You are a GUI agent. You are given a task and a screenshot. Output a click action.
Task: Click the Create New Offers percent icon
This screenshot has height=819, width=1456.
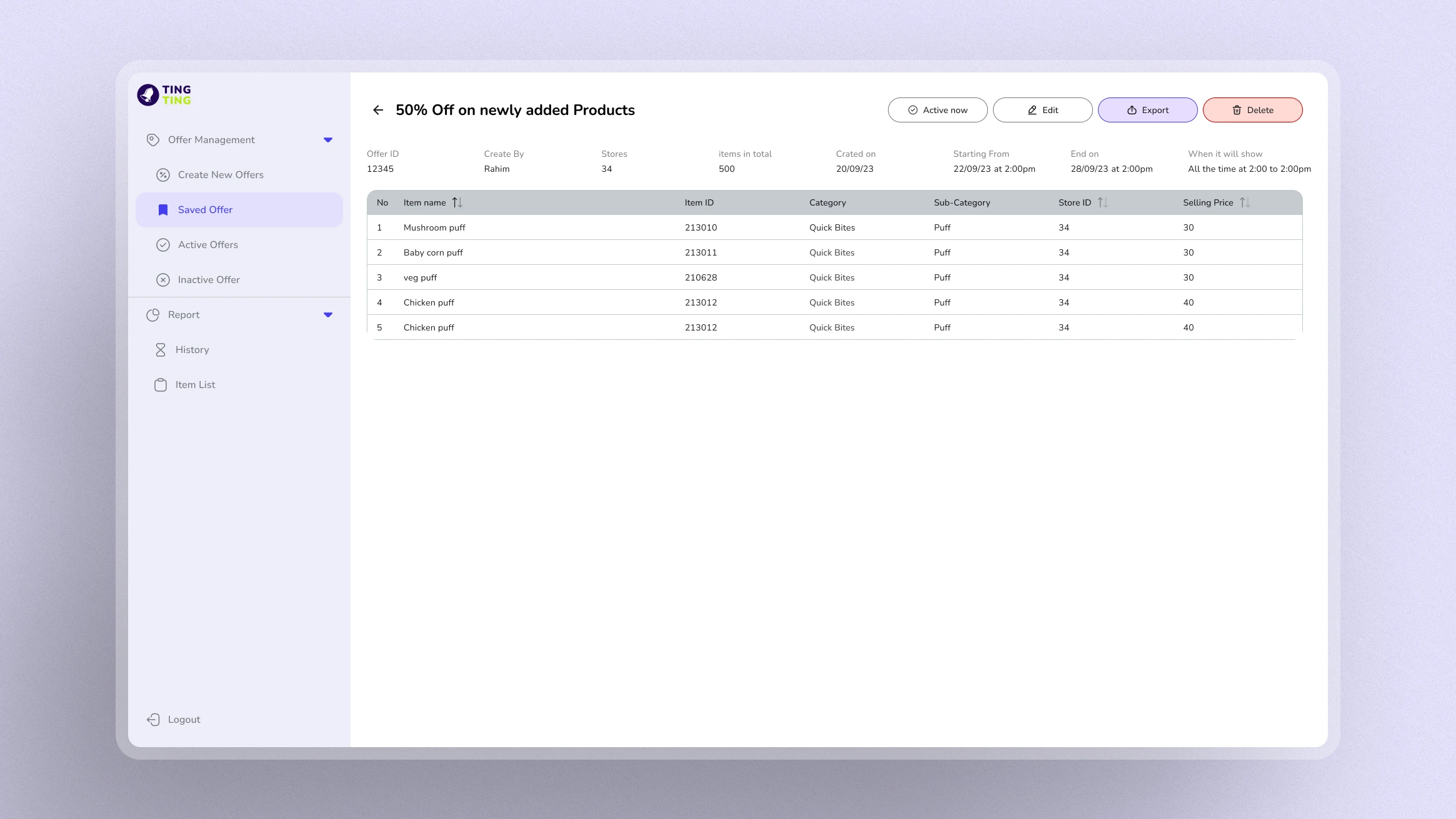tap(163, 175)
